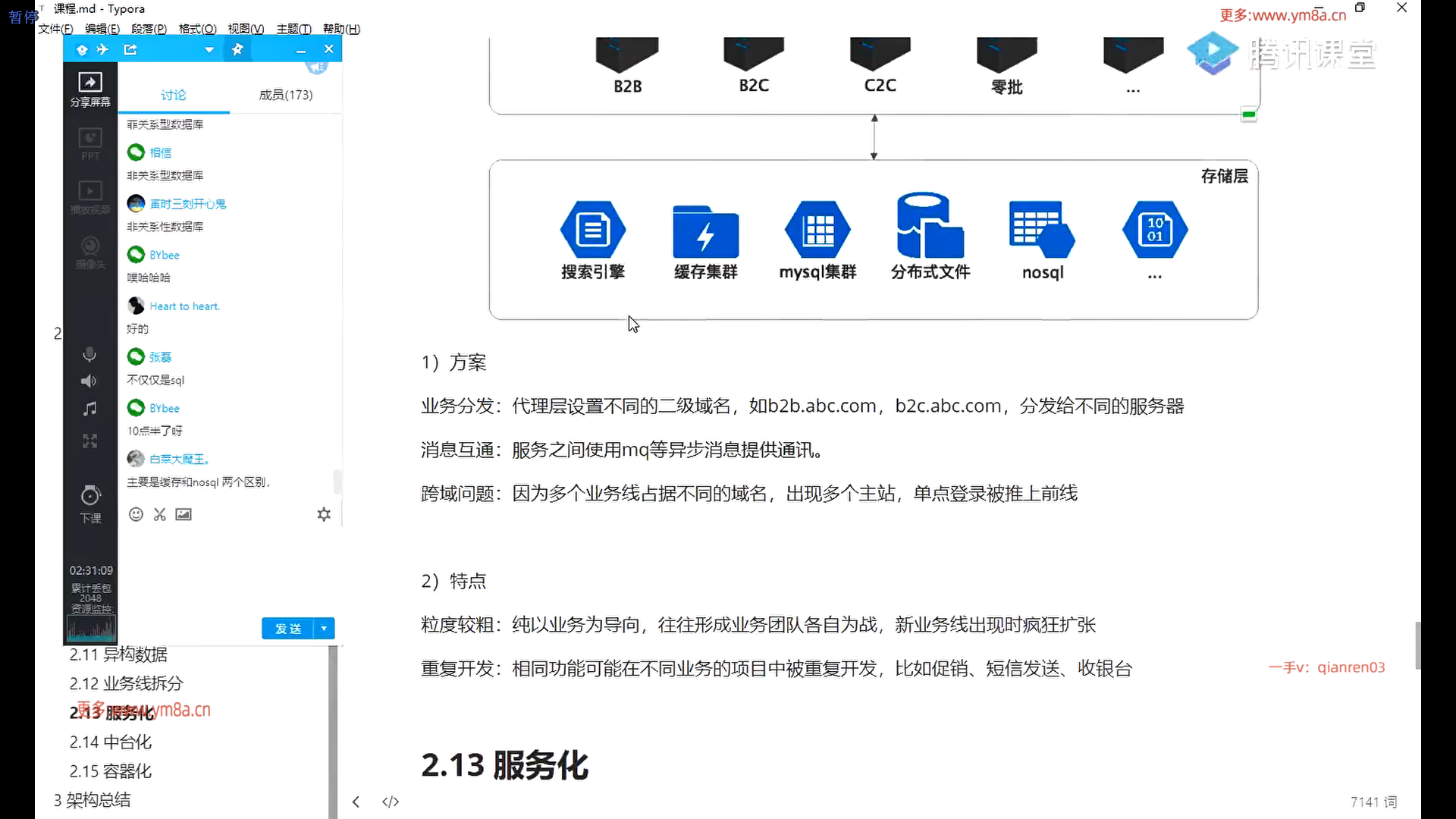Click the document vertical scrollbar thumb

pyautogui.click(x=1417, y=645)
